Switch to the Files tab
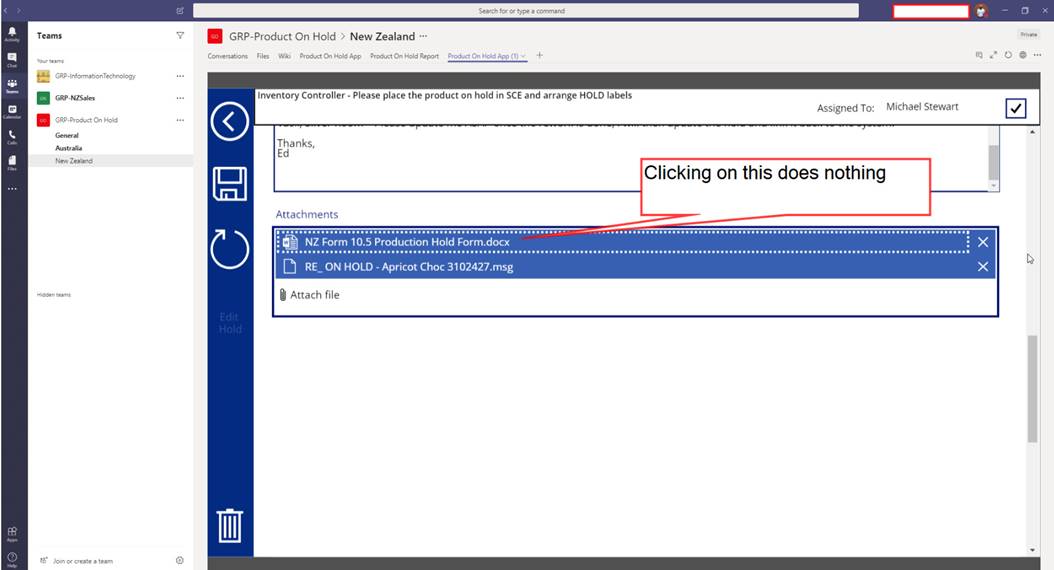The height and width of the screenshot is (570, 1054). pyautogui.click(x=263, y=56)
